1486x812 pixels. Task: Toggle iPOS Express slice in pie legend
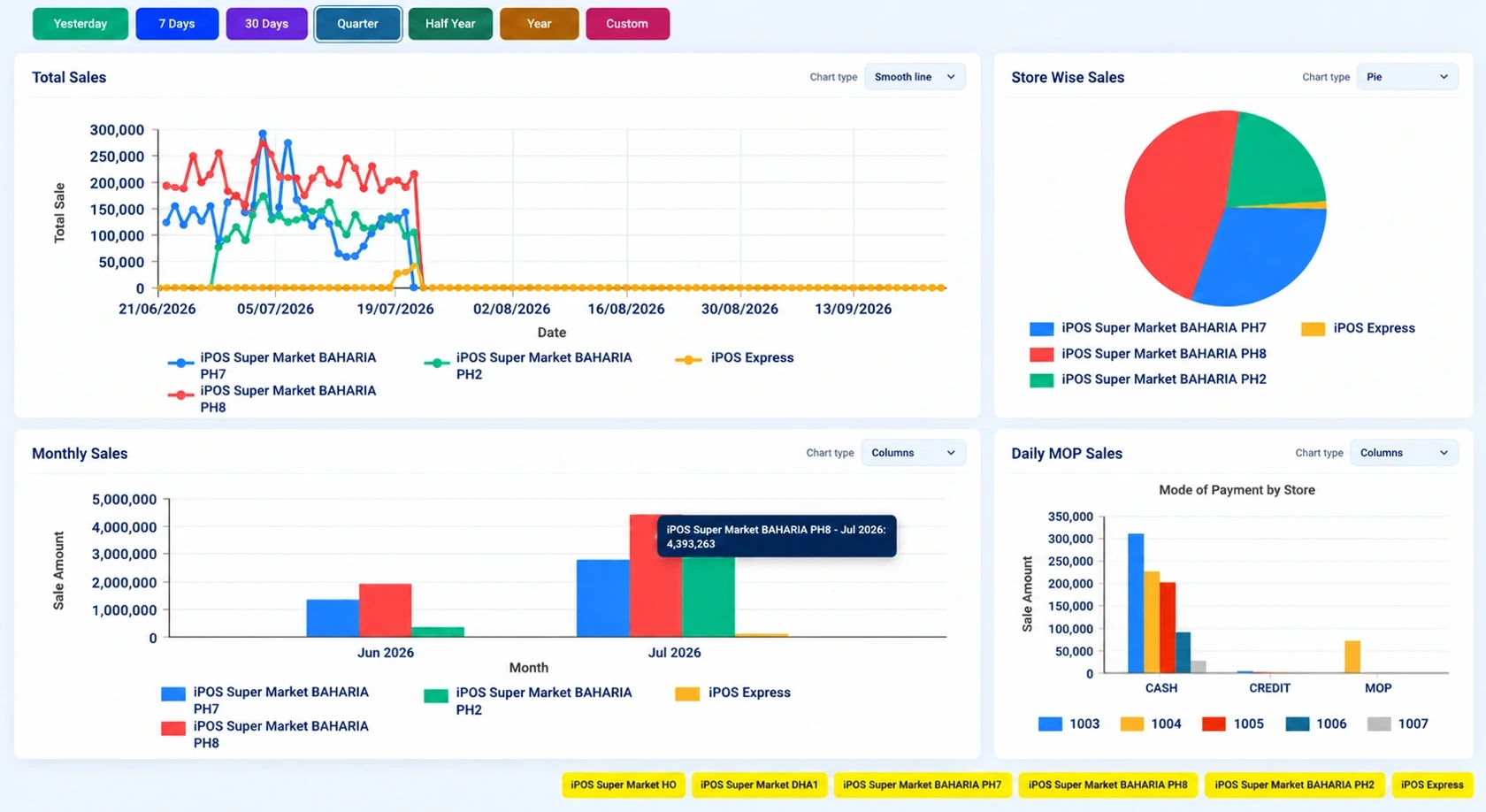pos(1358,328)
